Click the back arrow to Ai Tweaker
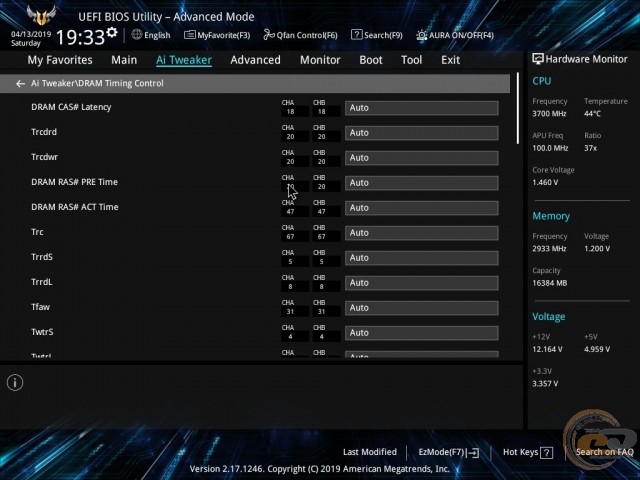The width and height of the screenshot is (640, 480). [20, 84]
